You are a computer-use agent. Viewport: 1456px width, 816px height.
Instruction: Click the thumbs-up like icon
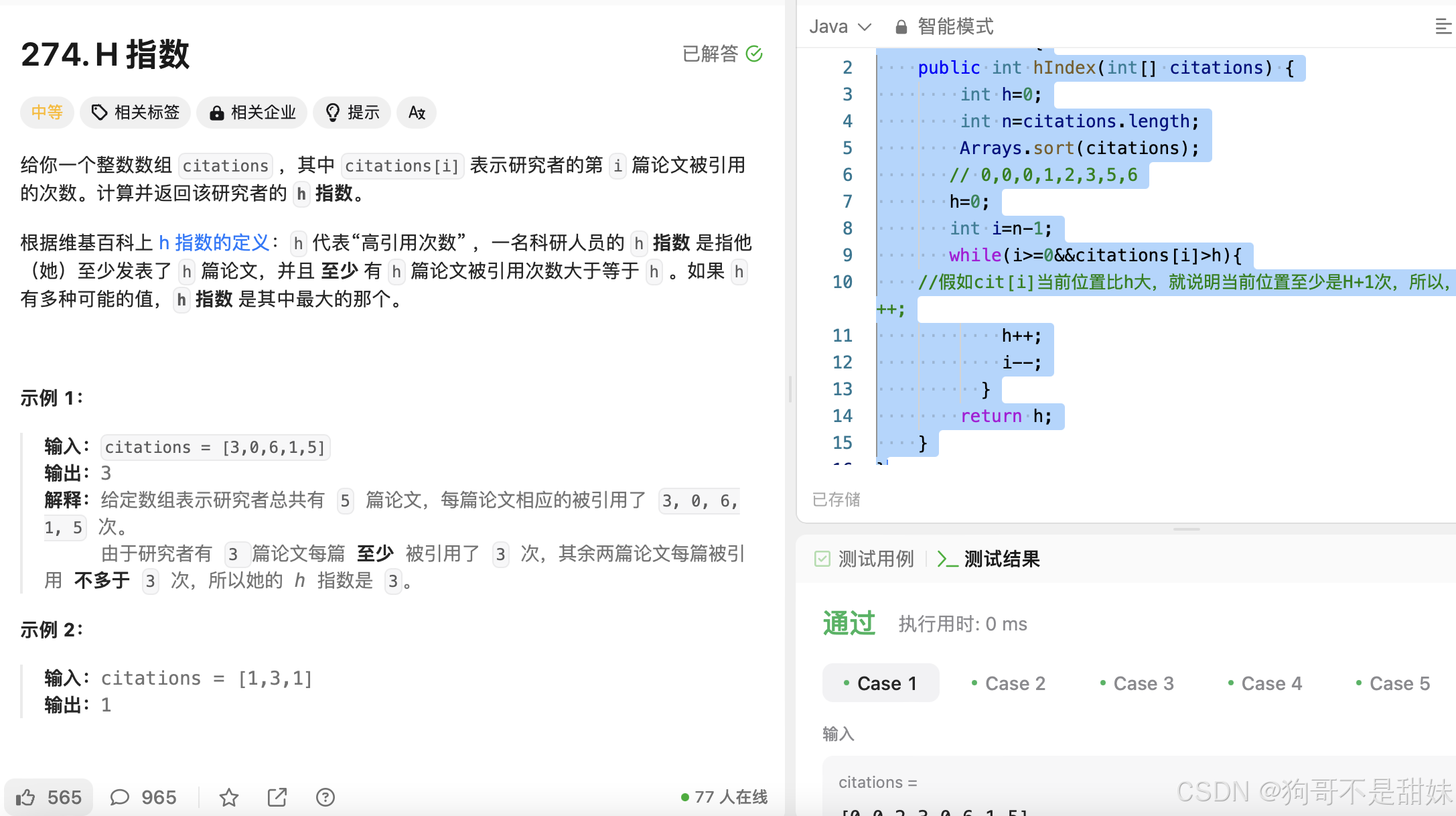click(26, 797)
